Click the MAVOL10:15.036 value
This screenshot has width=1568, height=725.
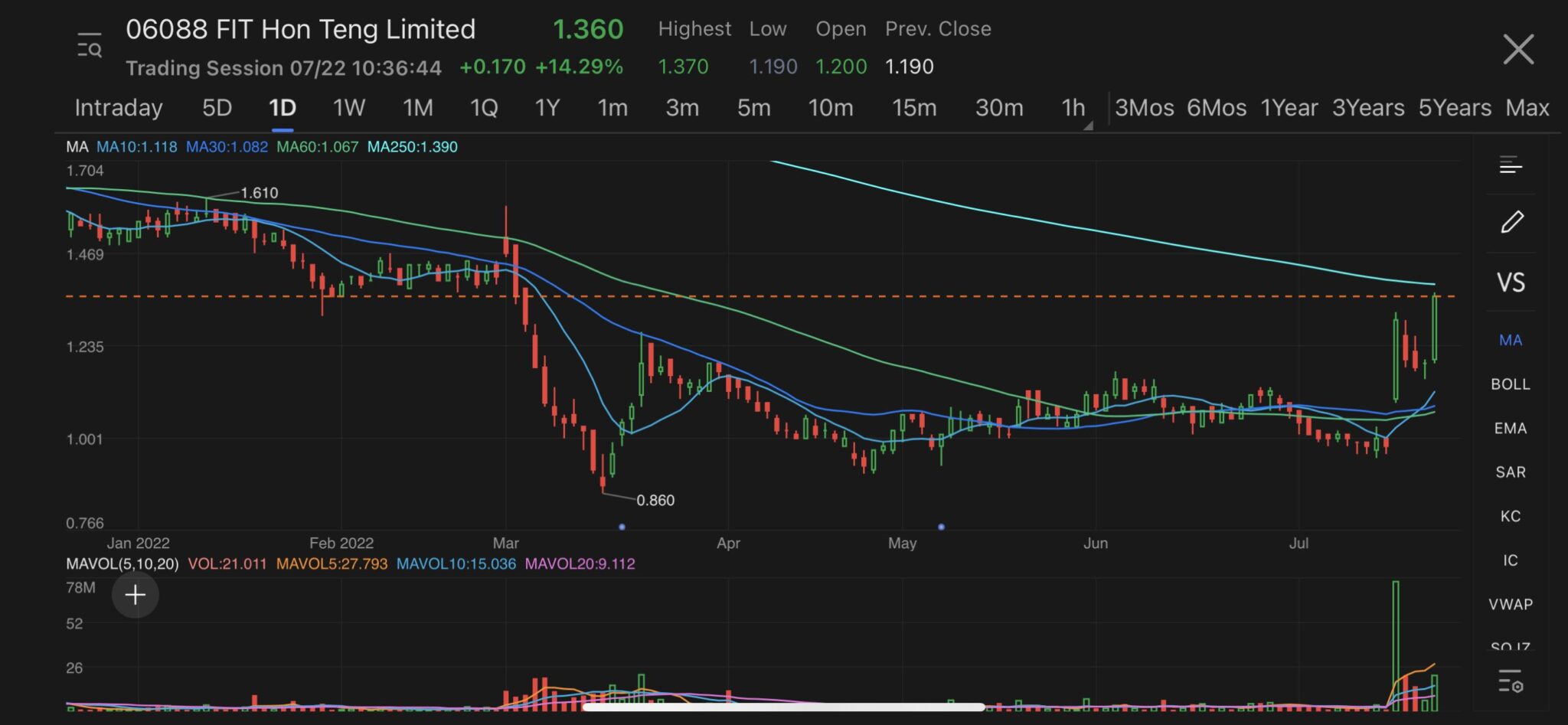456,564
